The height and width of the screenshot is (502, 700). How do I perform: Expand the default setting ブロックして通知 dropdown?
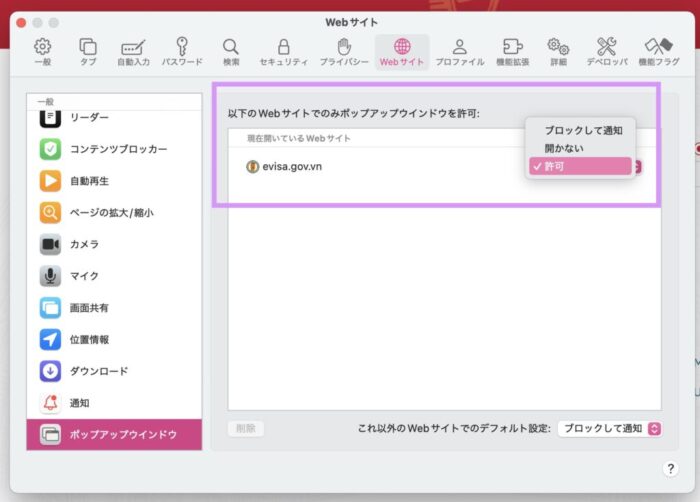[x=610, y=428]
